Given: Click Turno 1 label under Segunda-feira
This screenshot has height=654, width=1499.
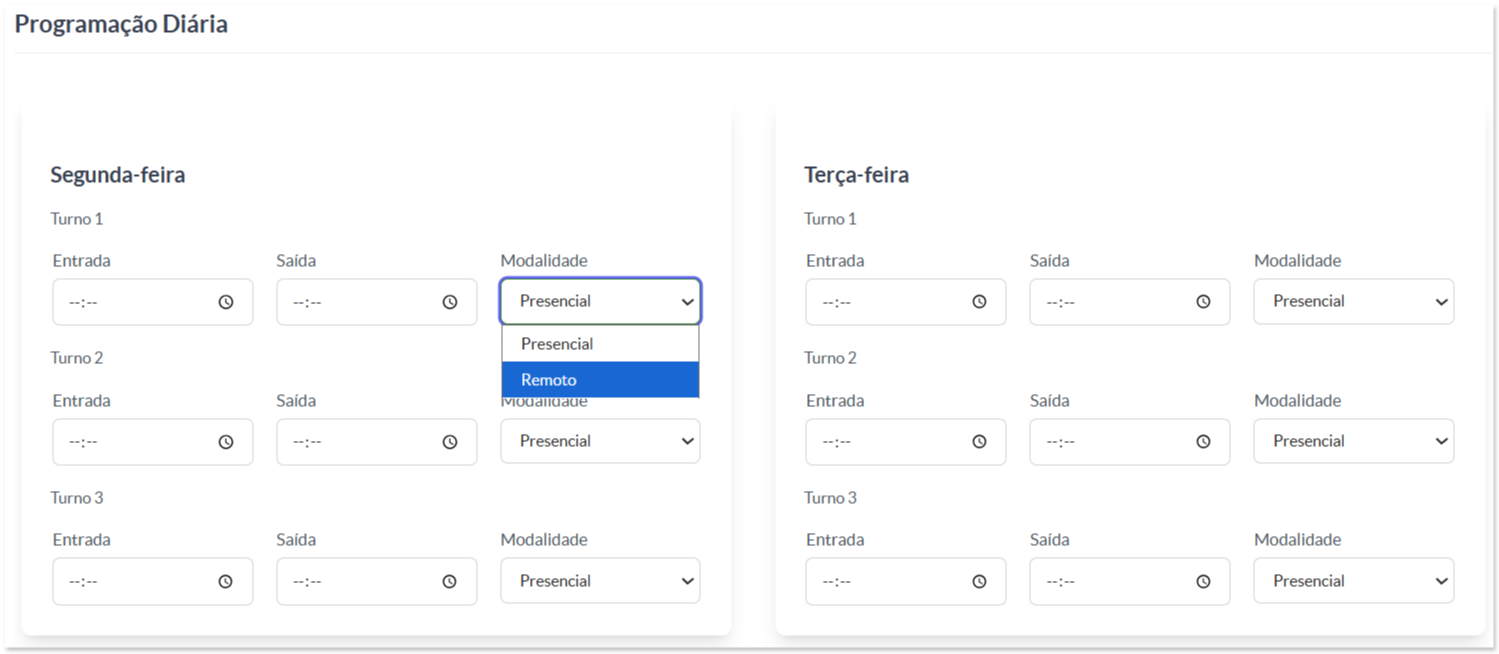Looking at the screenshot, I should click(77, 218).
